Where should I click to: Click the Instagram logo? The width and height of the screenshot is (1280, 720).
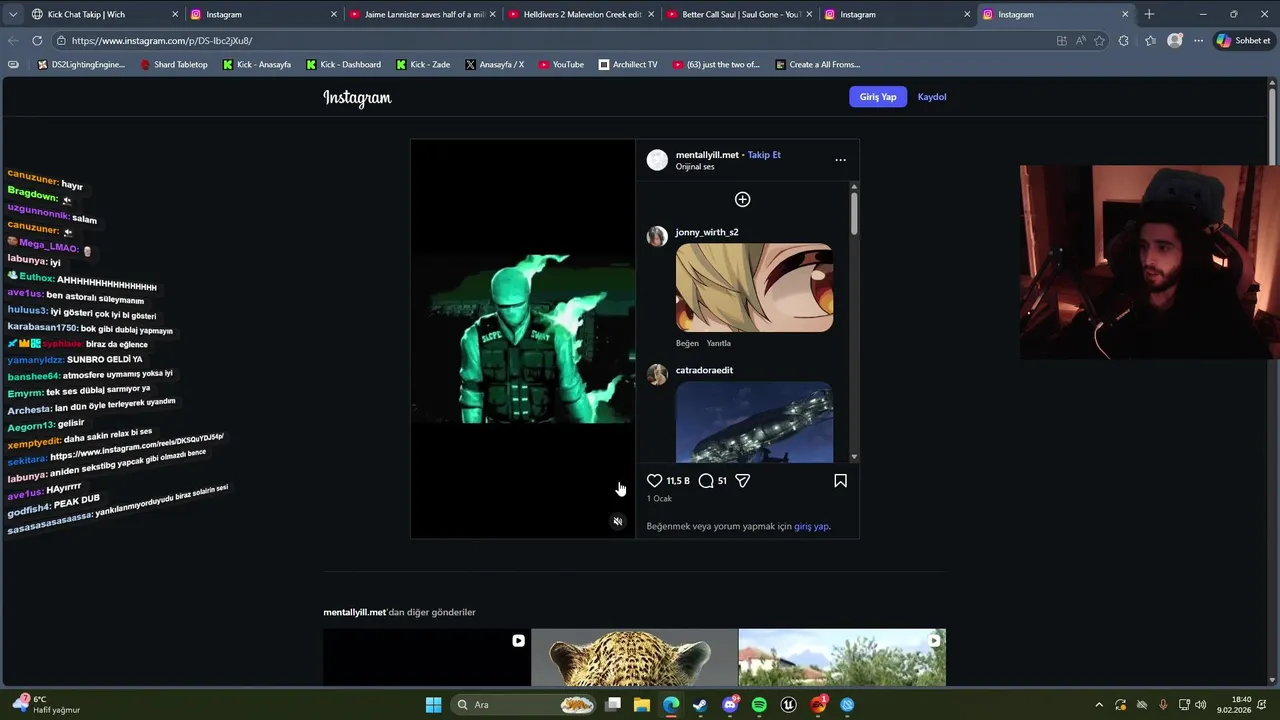[x=357, y=97]
